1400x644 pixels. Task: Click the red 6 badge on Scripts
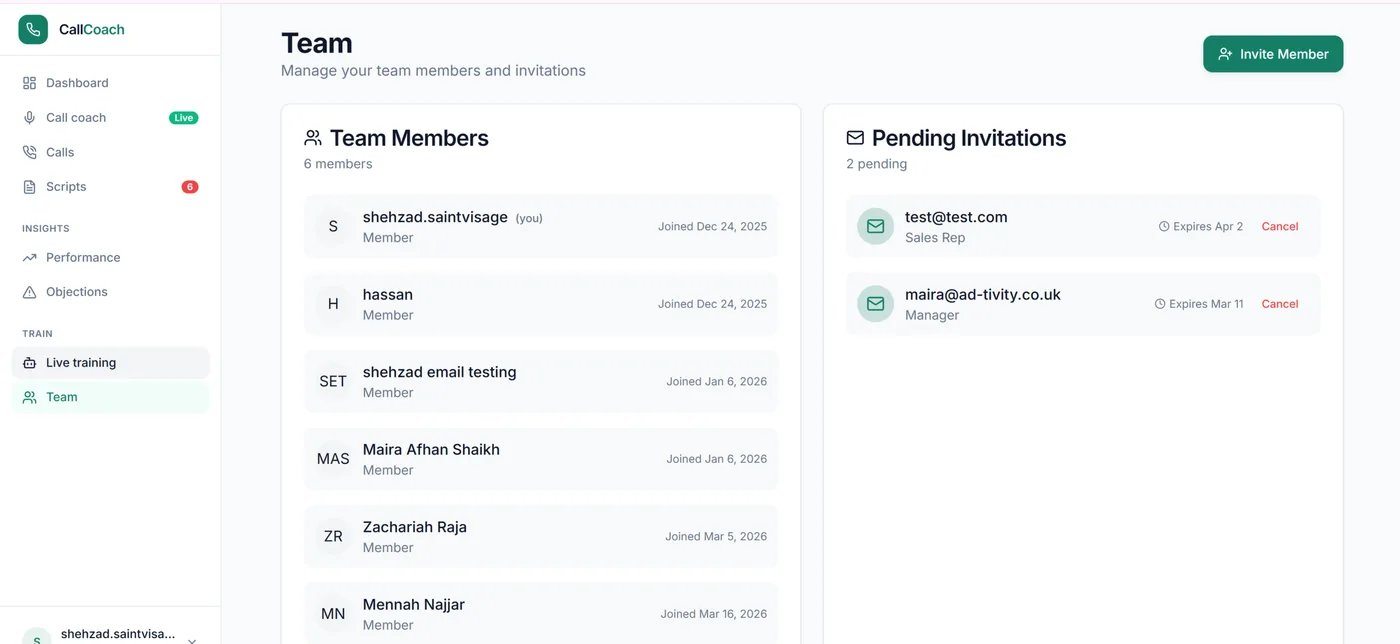(190, 187)
